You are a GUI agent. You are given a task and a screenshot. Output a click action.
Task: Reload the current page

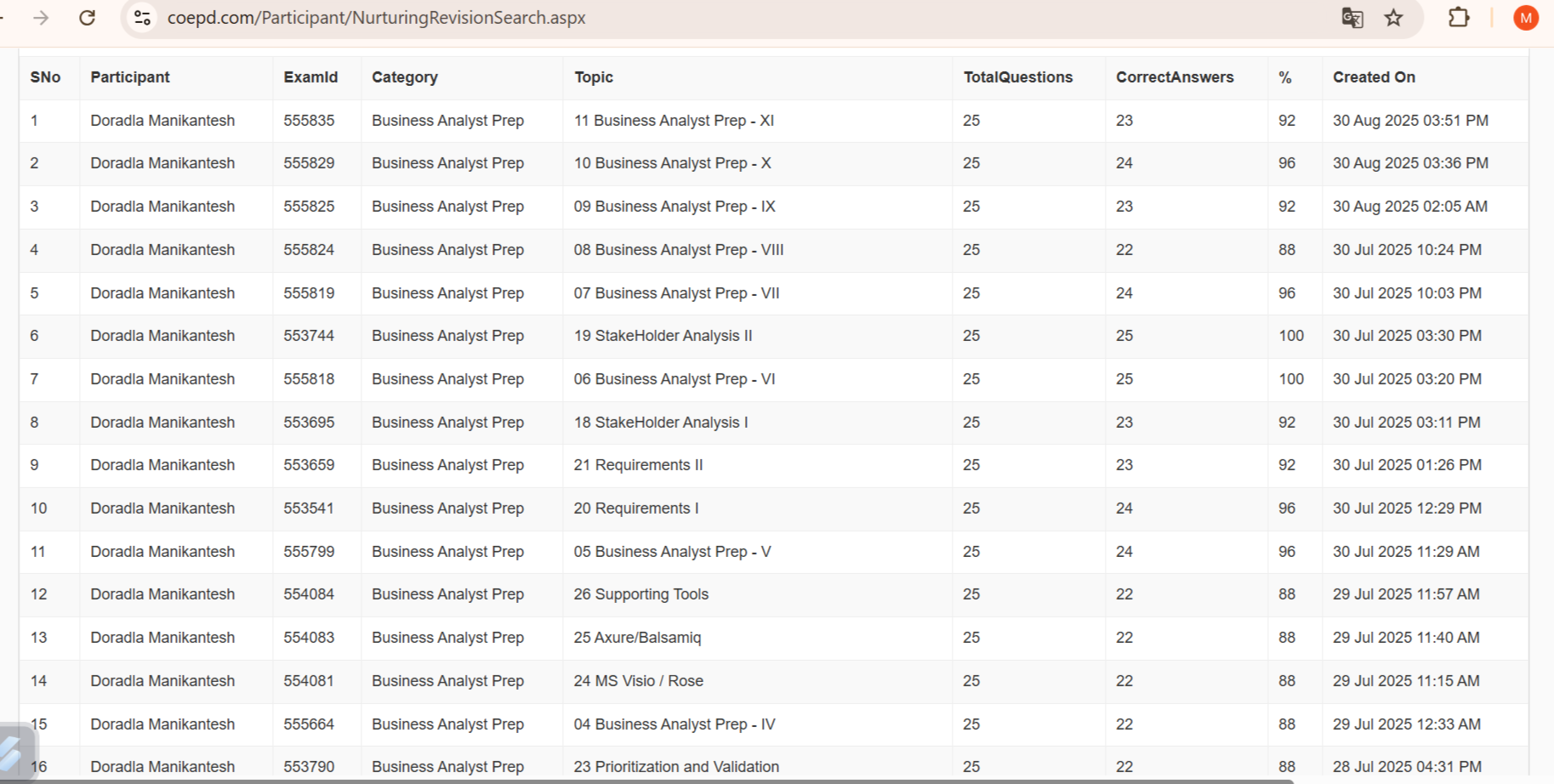click(x=87, y=18)
